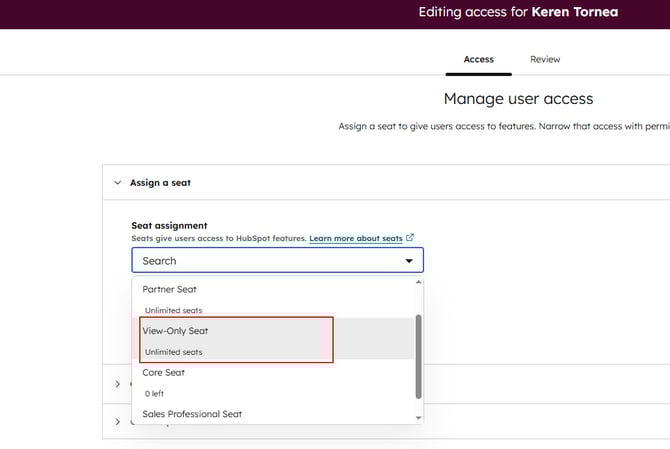This screenshot has width=670, height=449.
Task: Click the external link icon beside Learn more
Action: (410, 238)
